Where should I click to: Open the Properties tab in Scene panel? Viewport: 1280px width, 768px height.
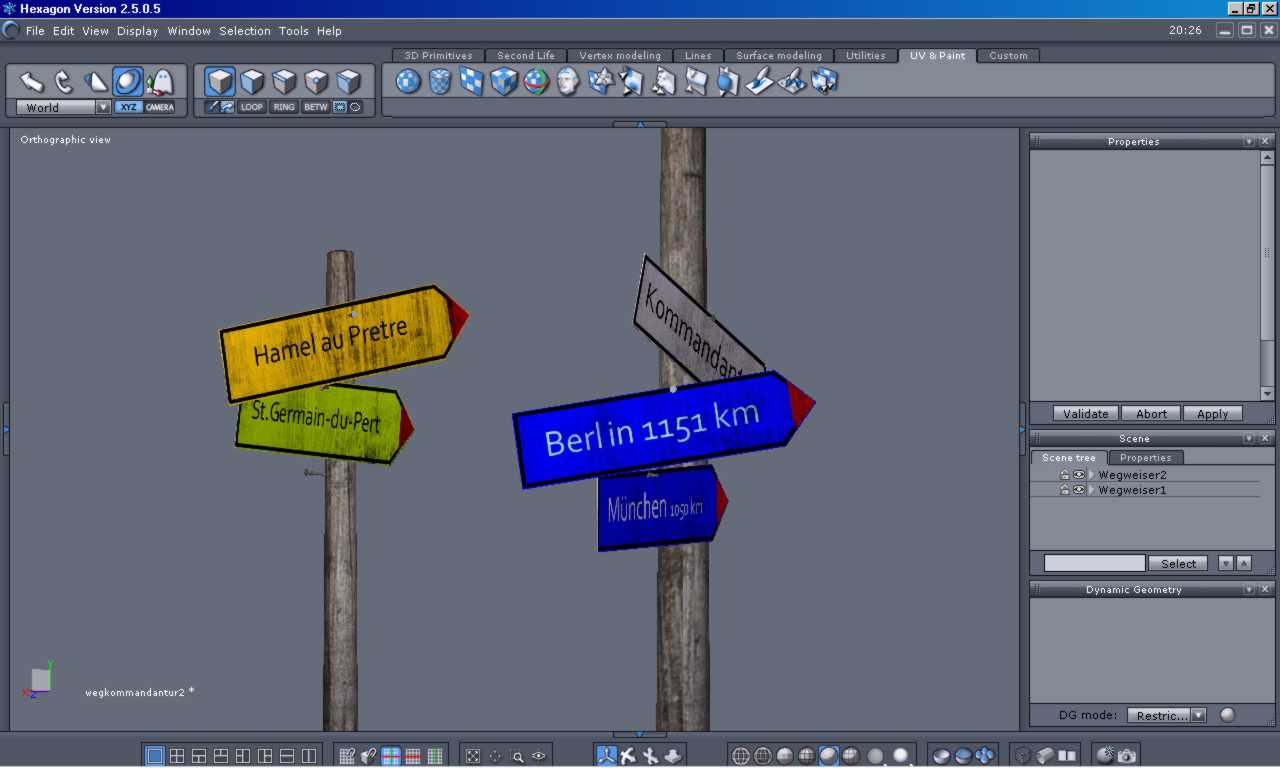click(1146, 458)
